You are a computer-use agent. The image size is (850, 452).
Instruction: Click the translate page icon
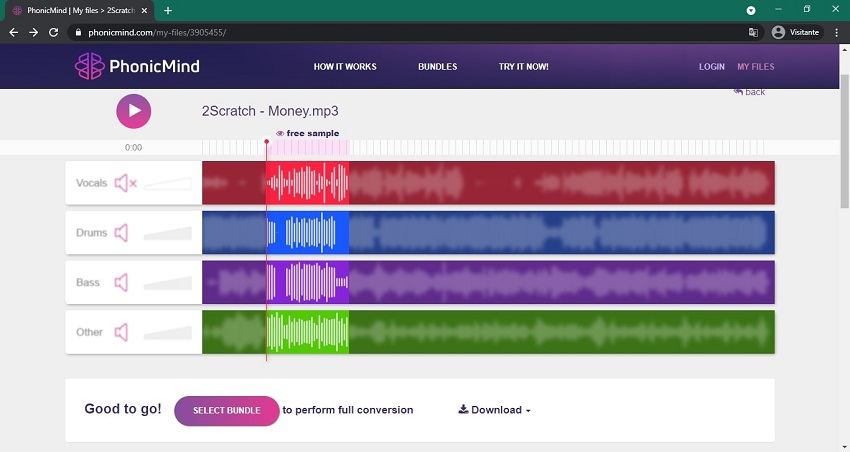753,32
